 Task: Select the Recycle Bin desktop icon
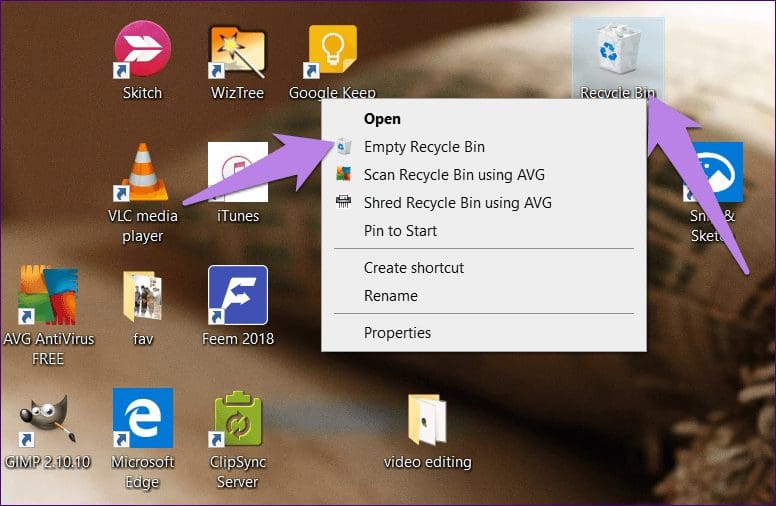tap(618, 52)
